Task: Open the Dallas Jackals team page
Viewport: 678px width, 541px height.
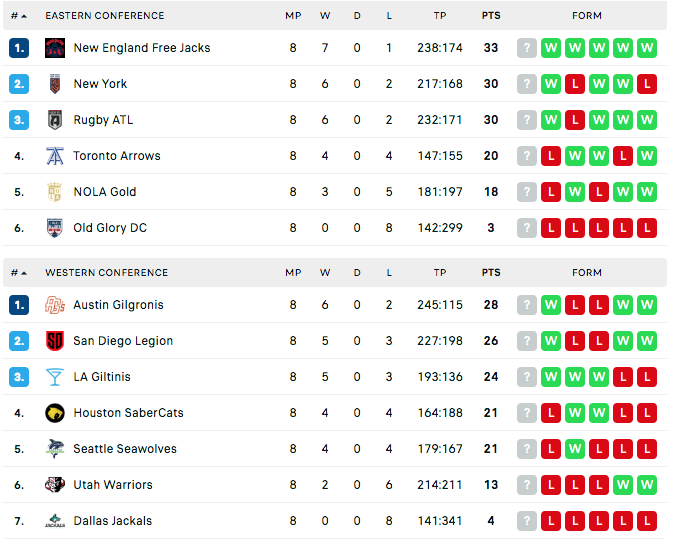Action: pos(113,521)
